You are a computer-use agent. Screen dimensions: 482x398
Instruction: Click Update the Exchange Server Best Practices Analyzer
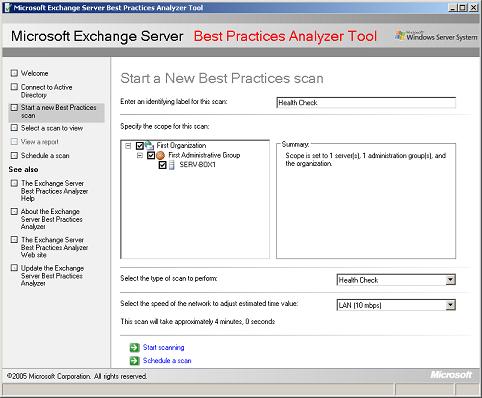pyautogui.click(x=52, y=276)
